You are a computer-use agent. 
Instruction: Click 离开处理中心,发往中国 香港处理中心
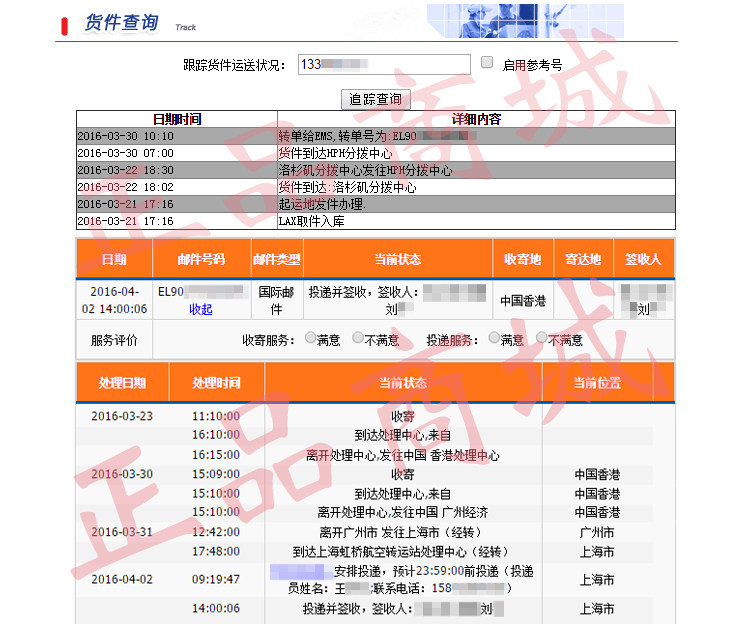[402, 455]
